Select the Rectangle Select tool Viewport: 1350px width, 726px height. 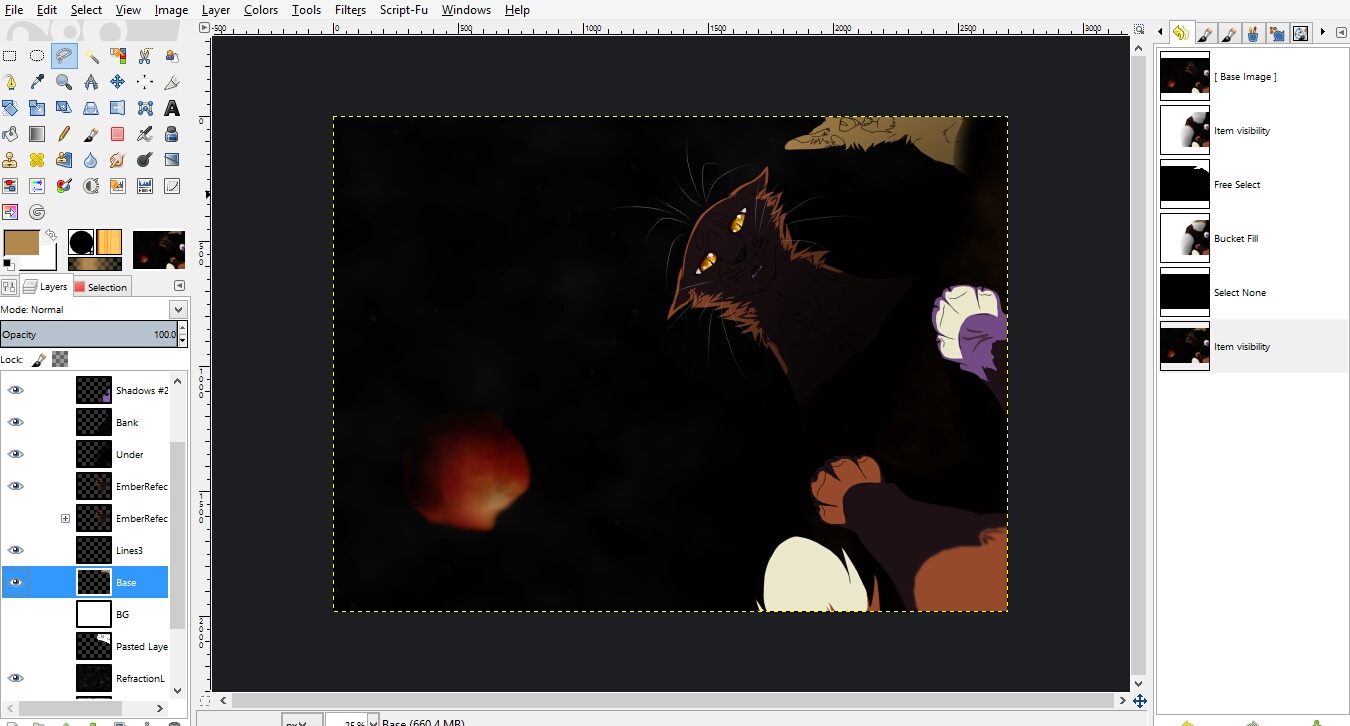click(10, 56)
